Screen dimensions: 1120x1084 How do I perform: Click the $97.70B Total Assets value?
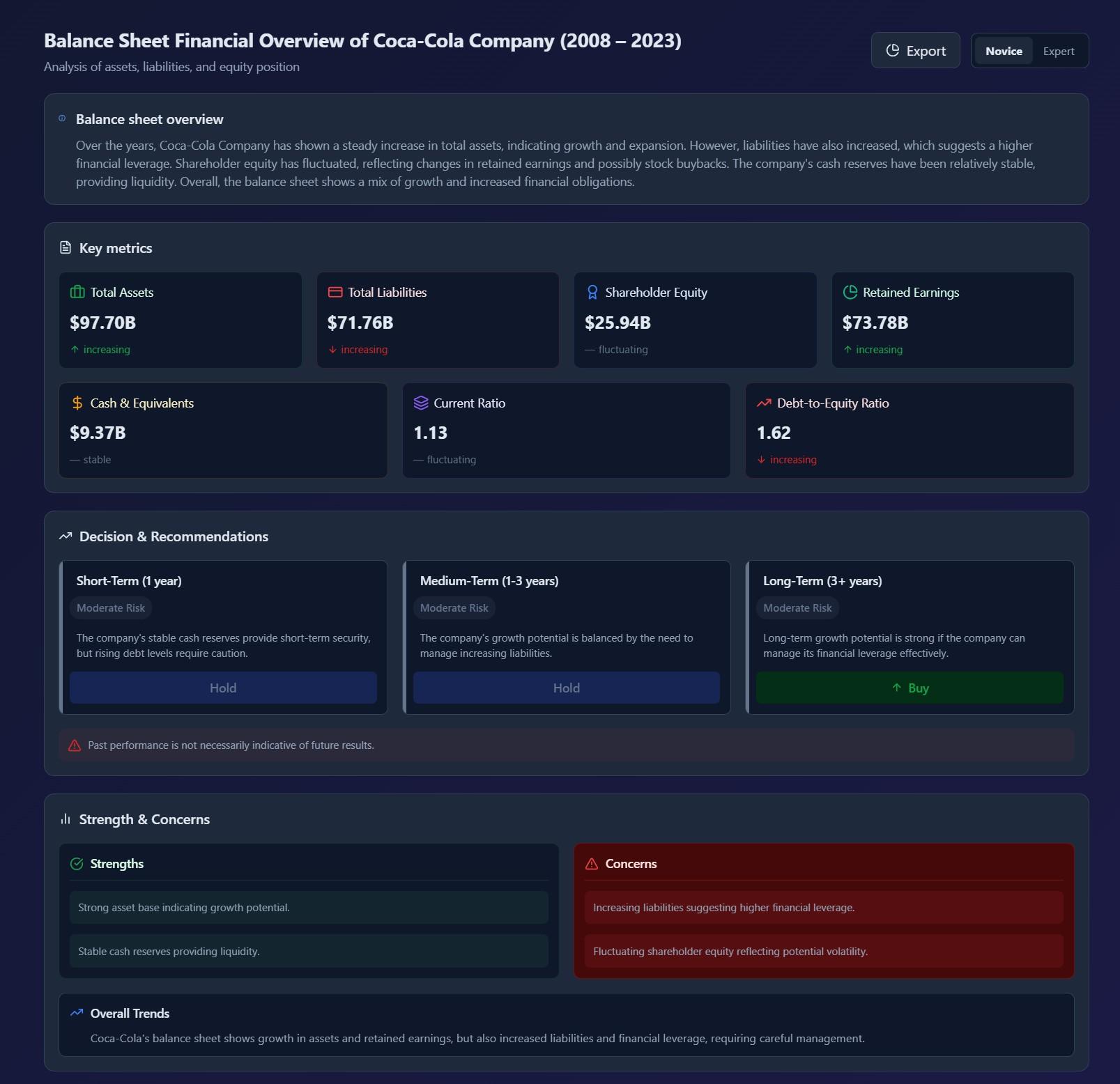(x=103, y=323)
